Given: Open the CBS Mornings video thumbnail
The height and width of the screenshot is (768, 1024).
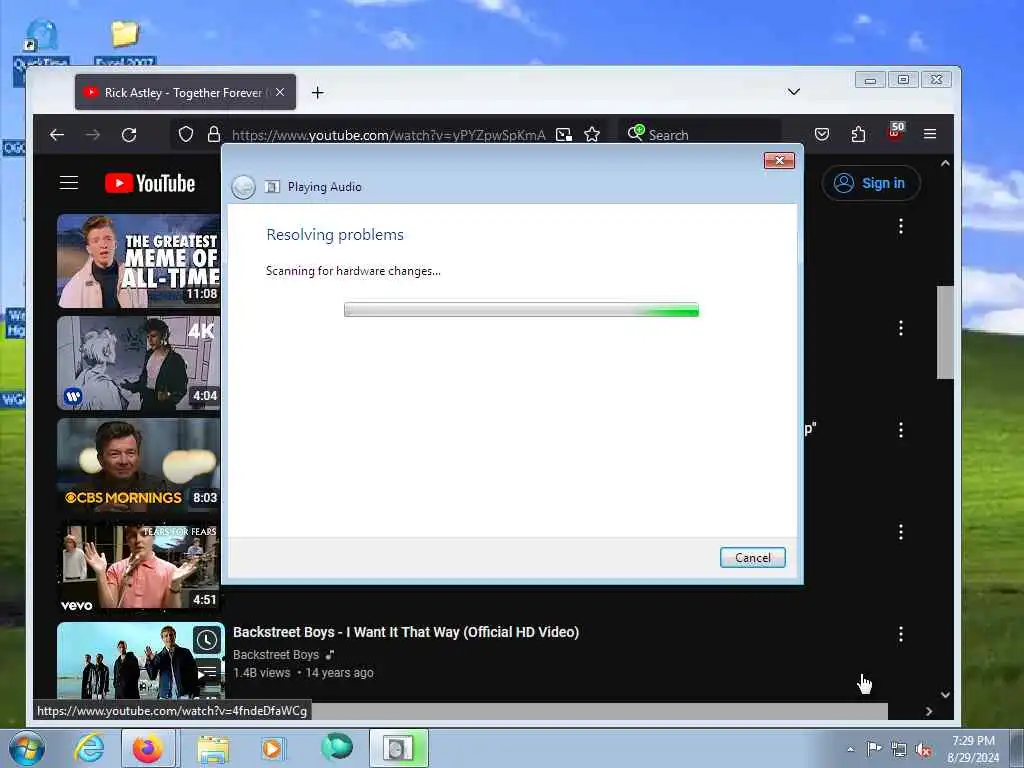Looking at the screenshot, I should click(x=138, y=465).
